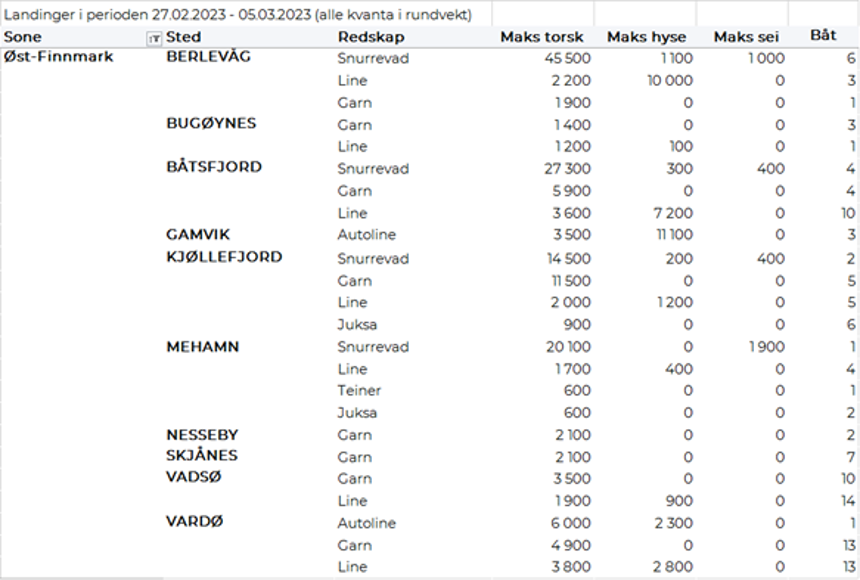
Task: Select the Øst-Finnmark zone cell
Action: [58, 57]
